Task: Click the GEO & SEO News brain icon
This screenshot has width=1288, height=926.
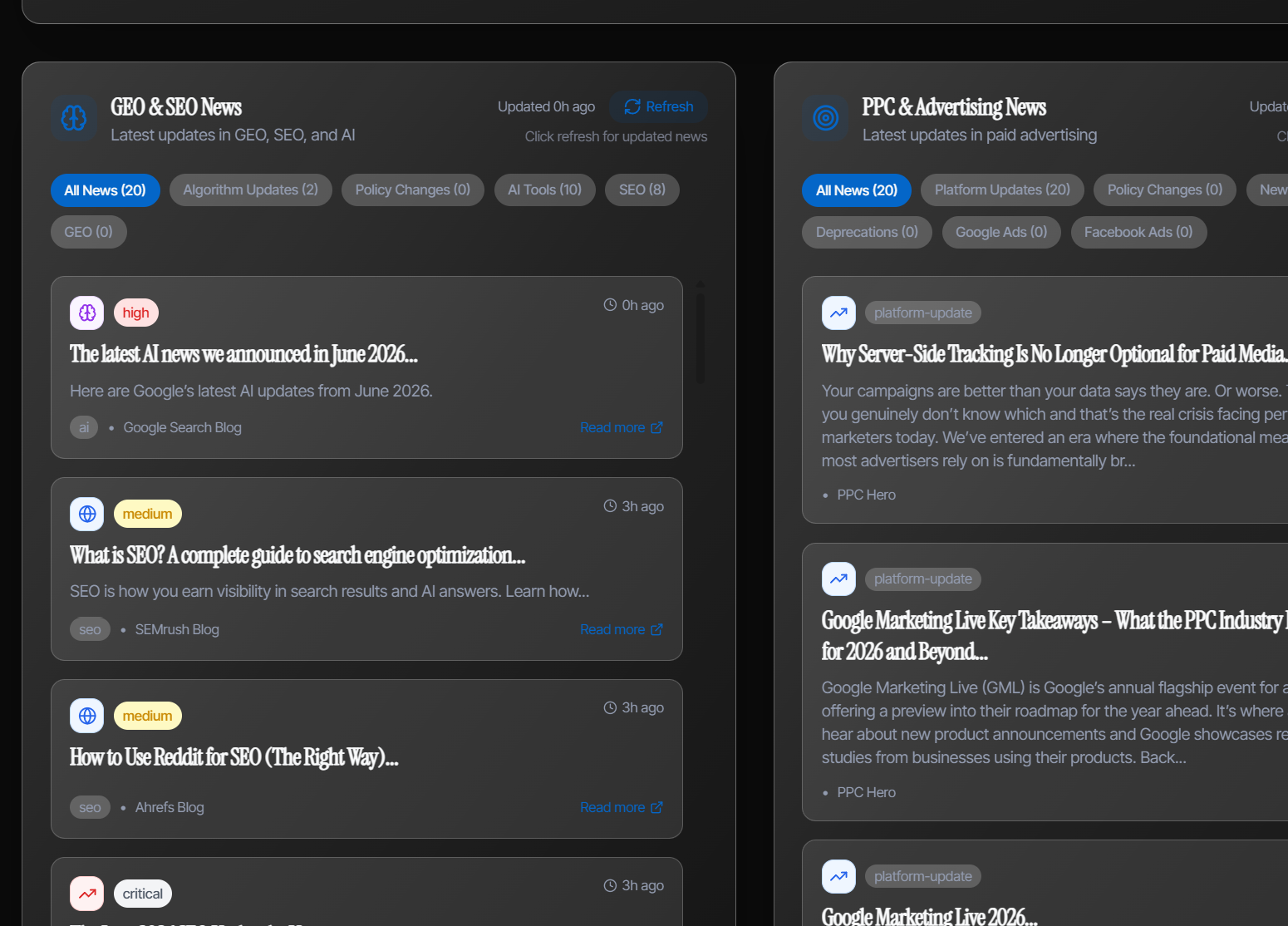Action: pyautogui.click(x=74, y=118)
